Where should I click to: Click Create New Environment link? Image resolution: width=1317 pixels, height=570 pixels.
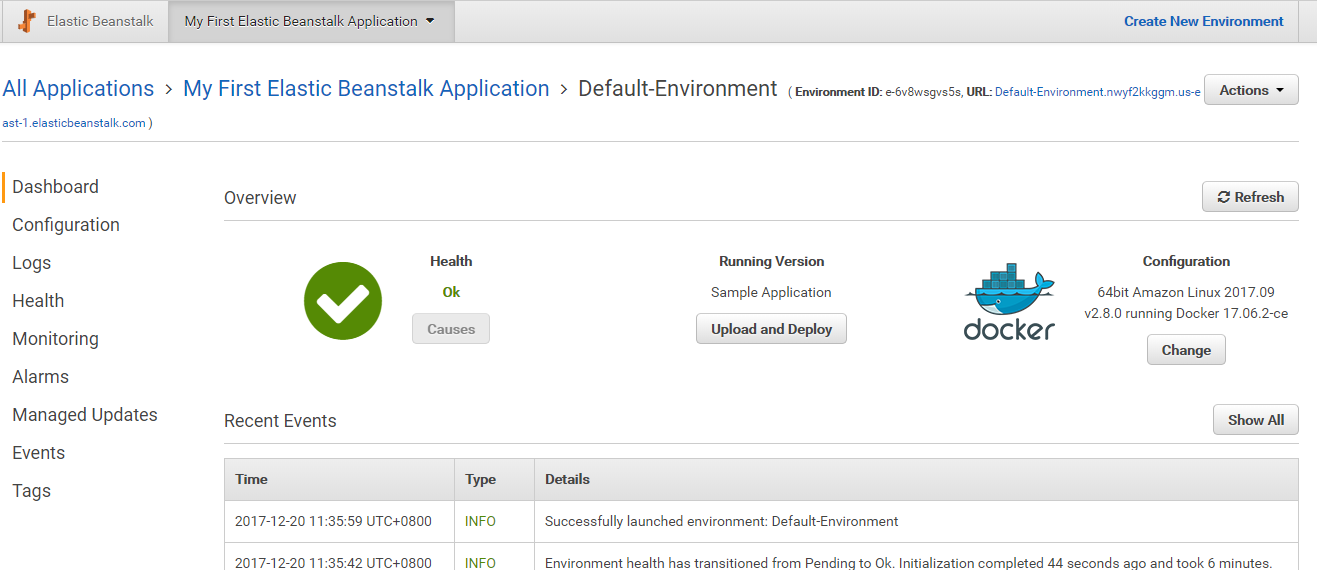coord(1203,21)
